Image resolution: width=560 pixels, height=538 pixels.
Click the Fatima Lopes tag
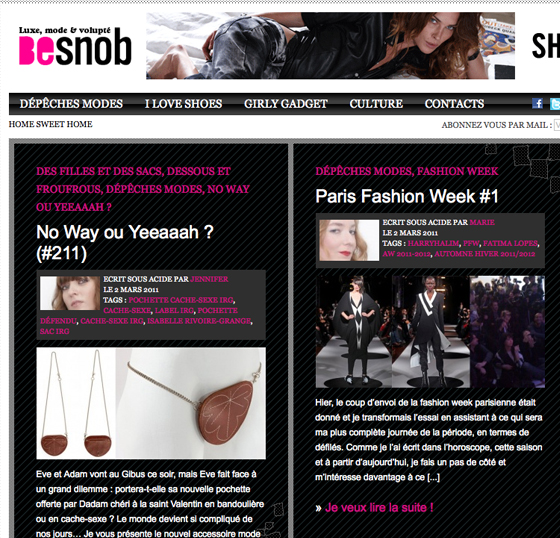510,243
